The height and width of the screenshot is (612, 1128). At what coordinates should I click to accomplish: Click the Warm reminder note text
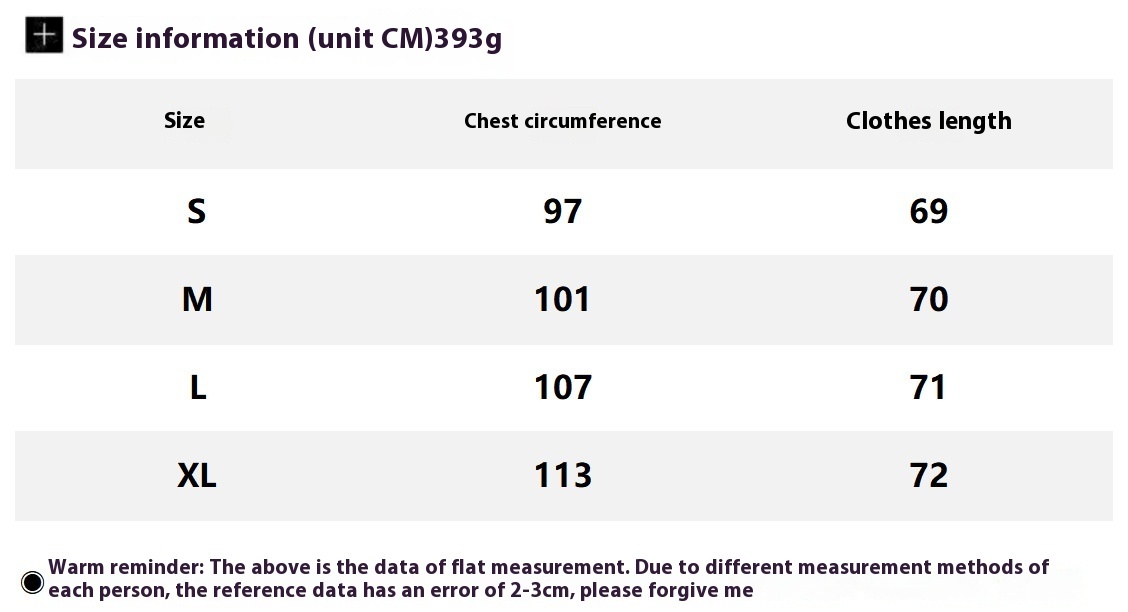pos(548,579)
